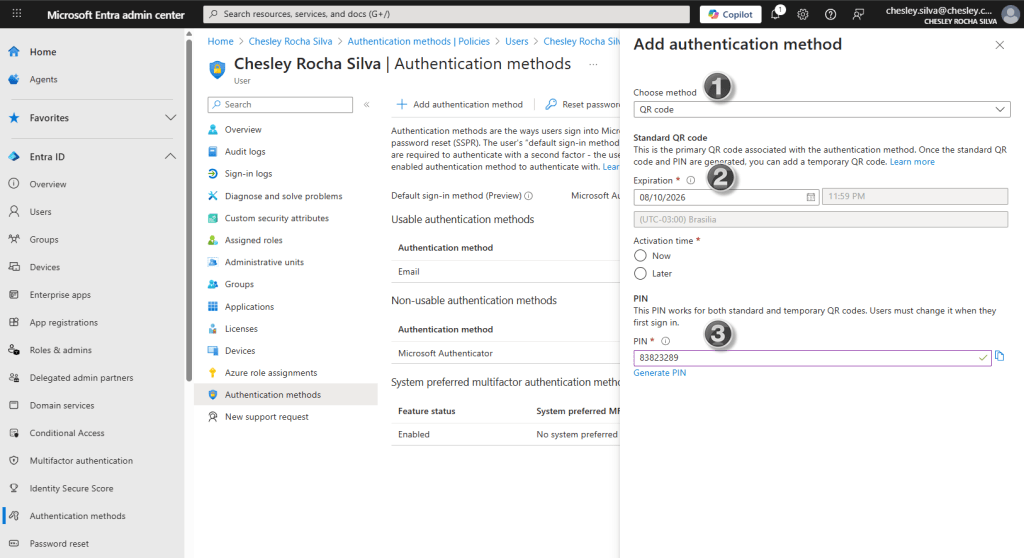Select the Now activation time option
This screenshot has height=558, width=1024.
pos(641,256)
